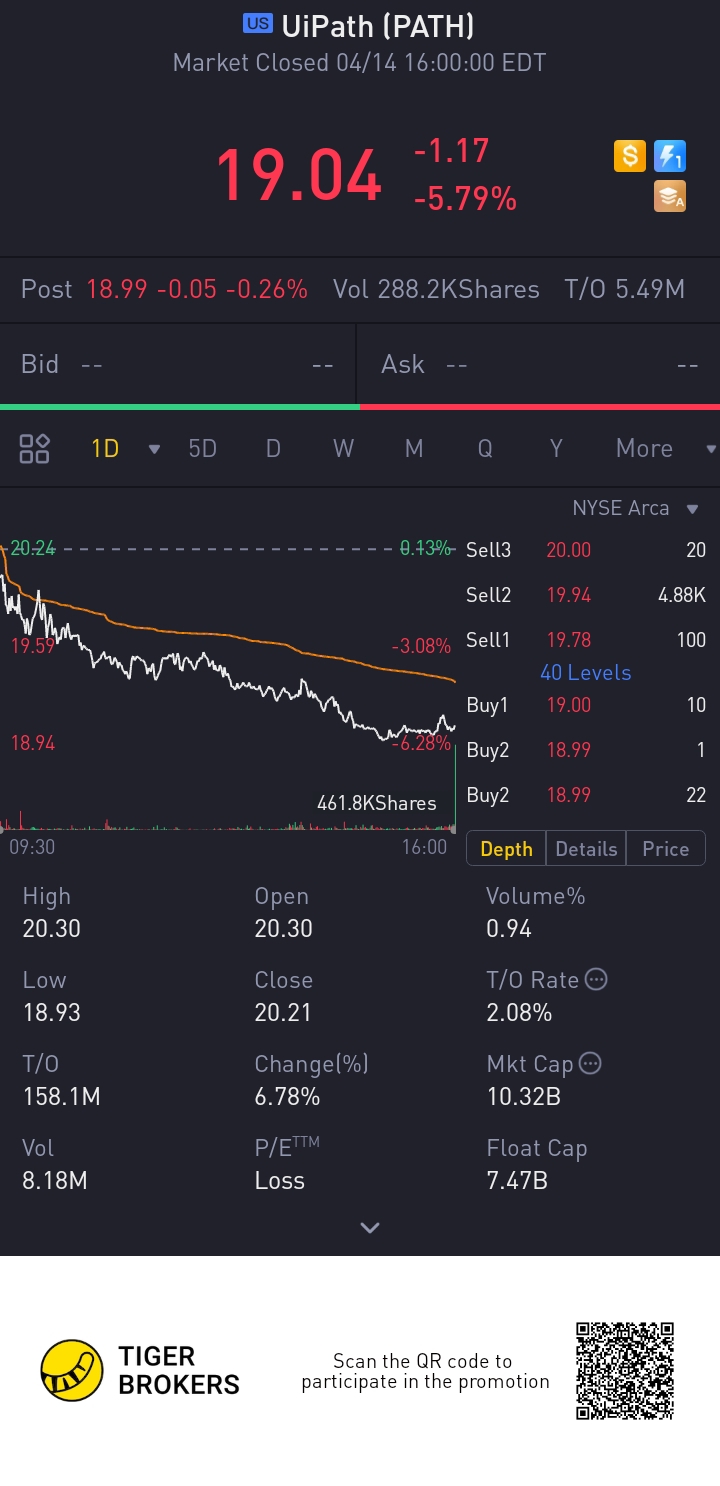The height and width of the screenshot is (1486, 720).
Task: Switch to the D daily chart tab
Action: click(273, 448)
